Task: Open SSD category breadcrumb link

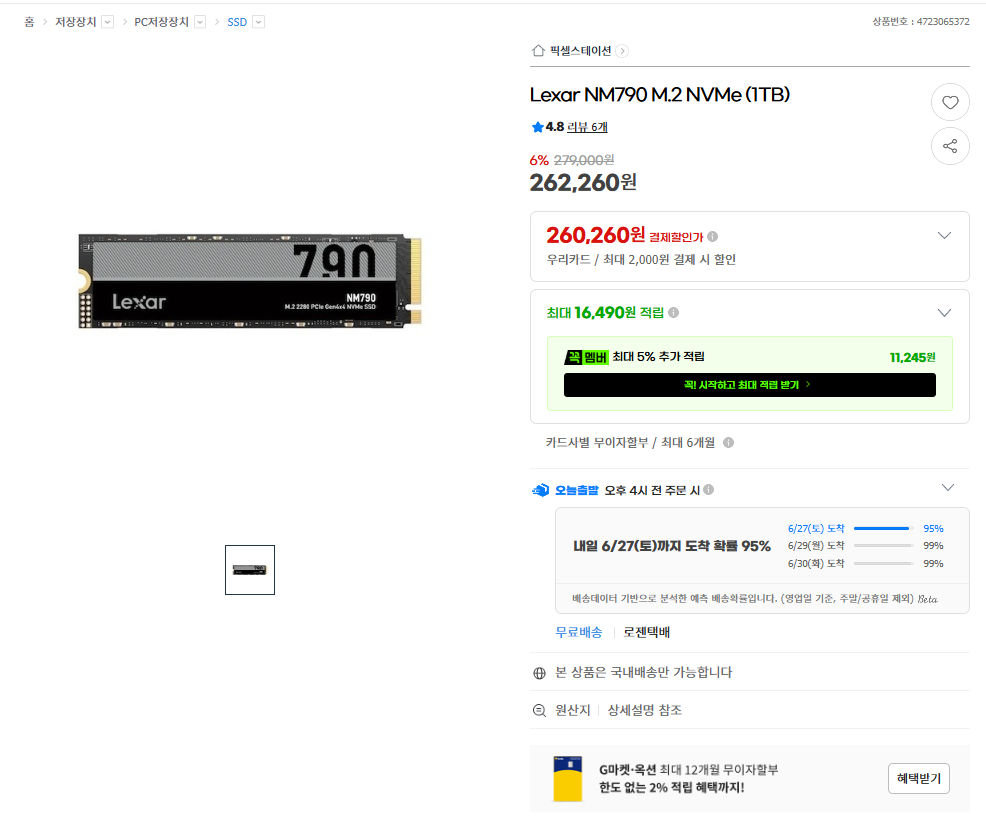Action: [237, 22]
